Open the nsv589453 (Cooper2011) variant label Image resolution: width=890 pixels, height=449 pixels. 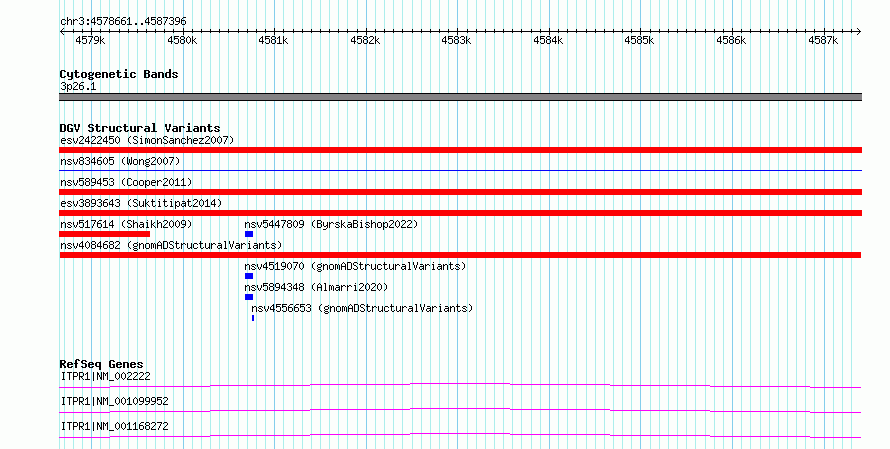tap(126, 182)
